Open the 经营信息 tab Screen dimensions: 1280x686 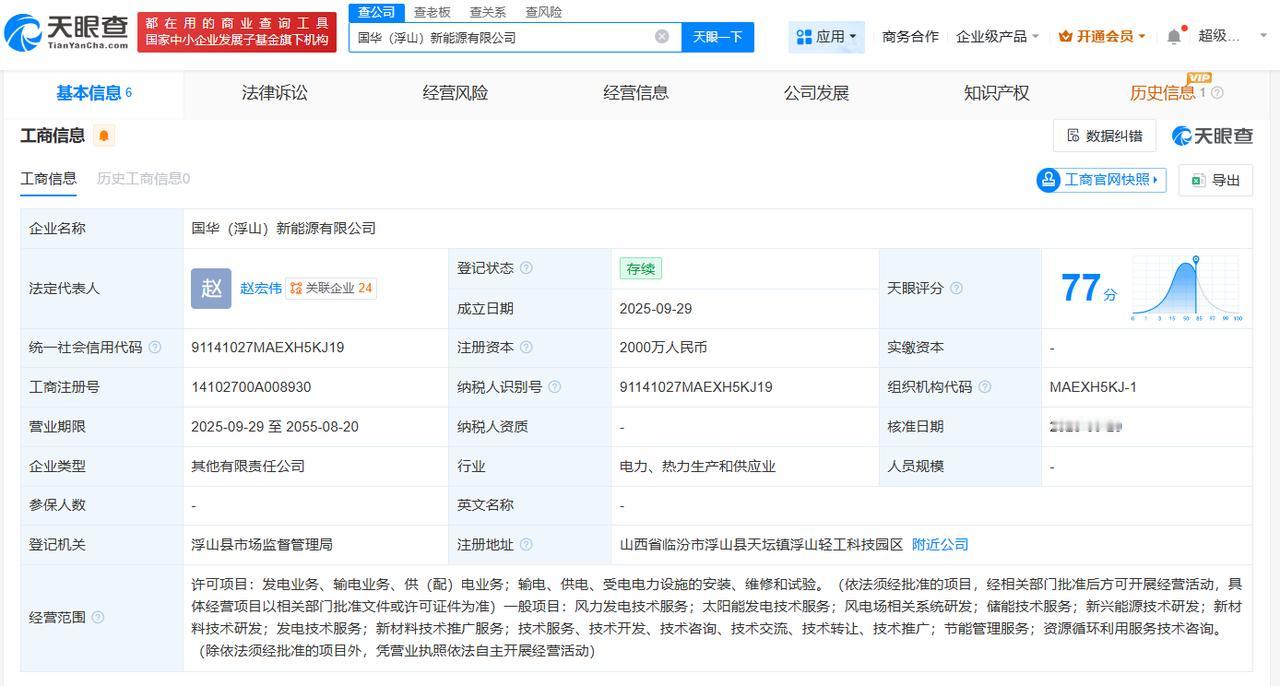pyautogui.click(x=636, y=93)
